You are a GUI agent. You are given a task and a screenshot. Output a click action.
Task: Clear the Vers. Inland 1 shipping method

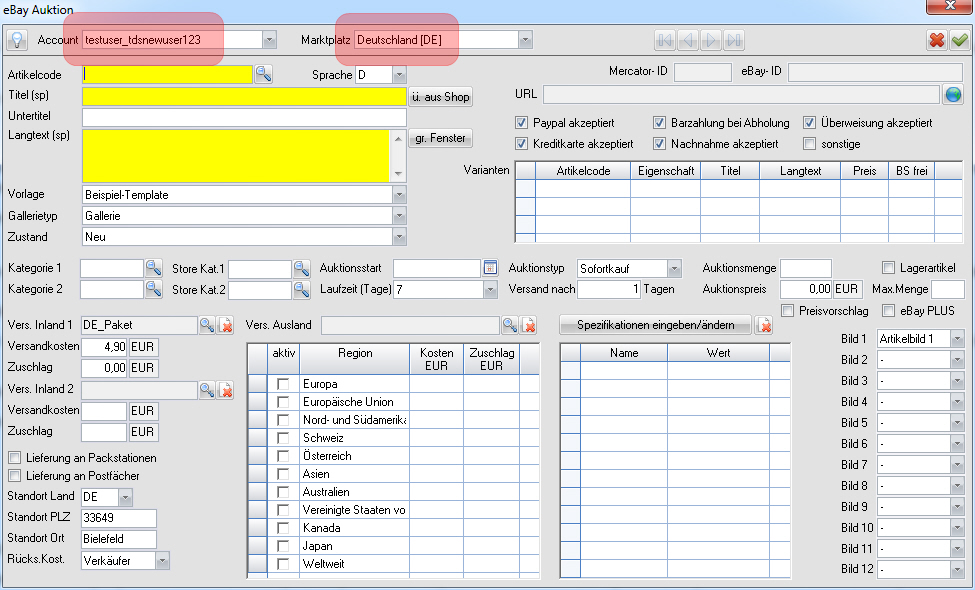click(x=226, y=325)
